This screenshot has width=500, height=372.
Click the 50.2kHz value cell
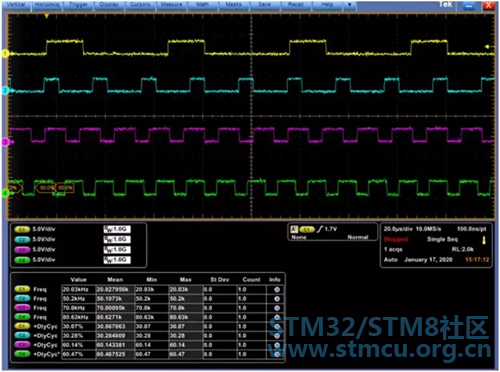tap(79, 299)
